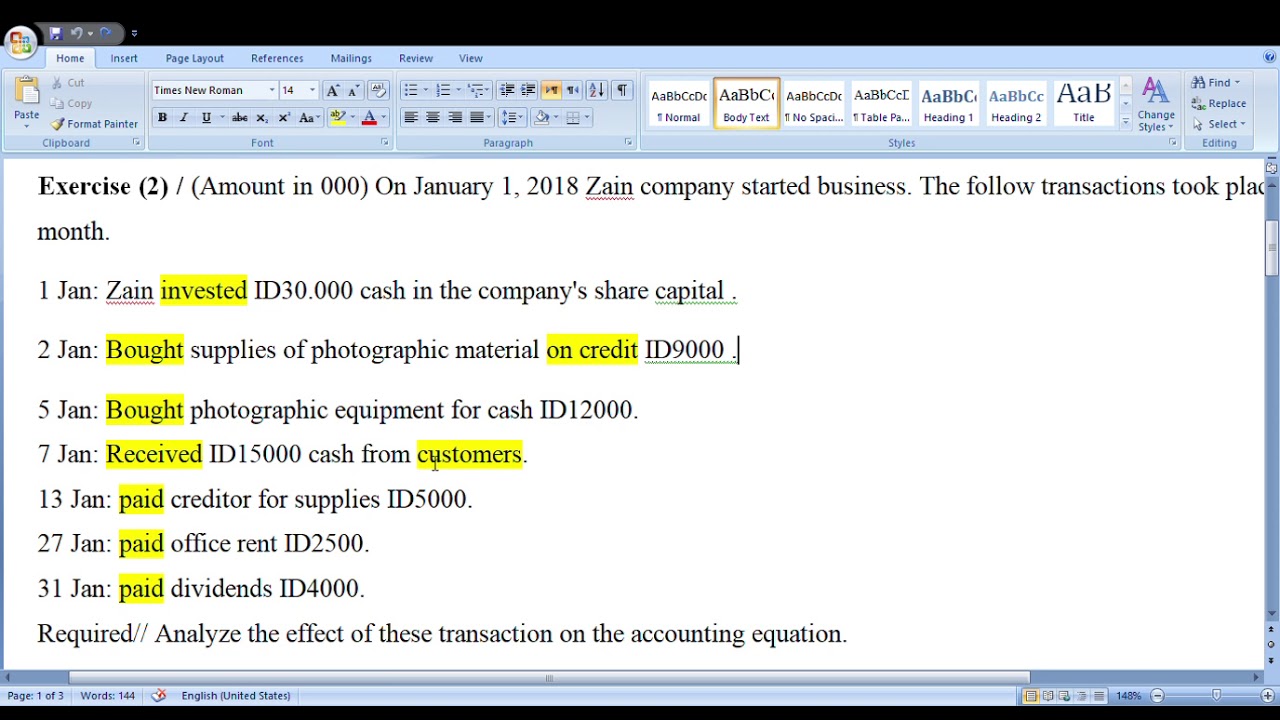1280x720 pixels.
Task: Switch to Full Screen Reading view
Action: pyautogui.click(x=1048, y=695)
